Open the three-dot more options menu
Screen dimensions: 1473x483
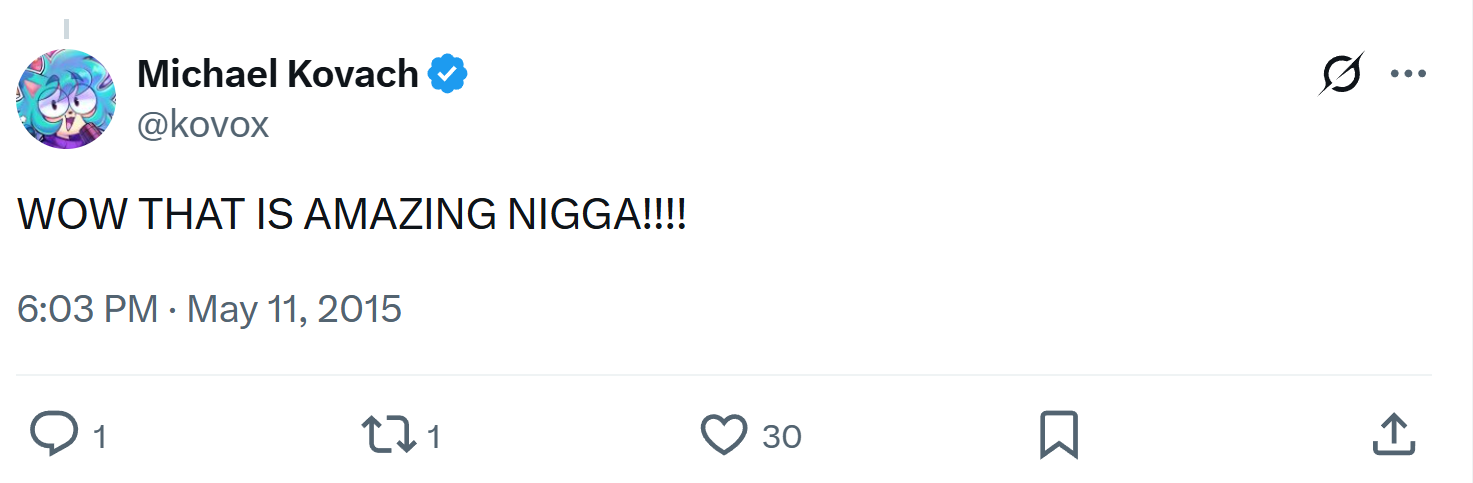1408,74
